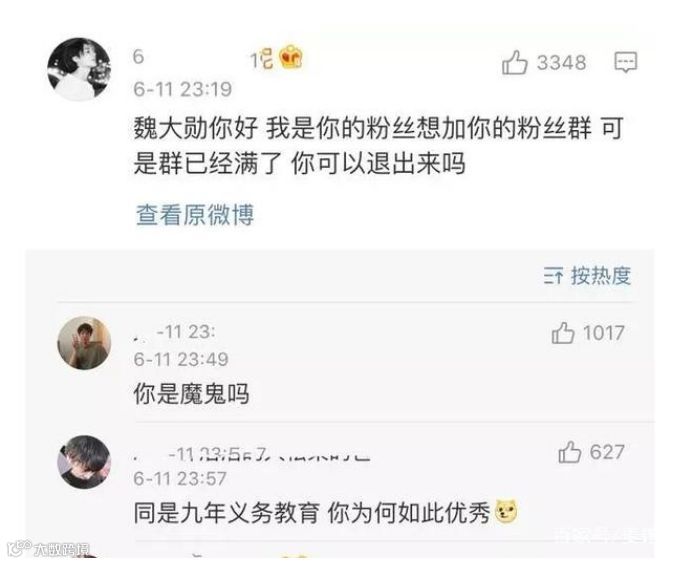Like the main comment with 3348 likes
The height and width of the screenshot is (563, 674).
click(515, 62)
